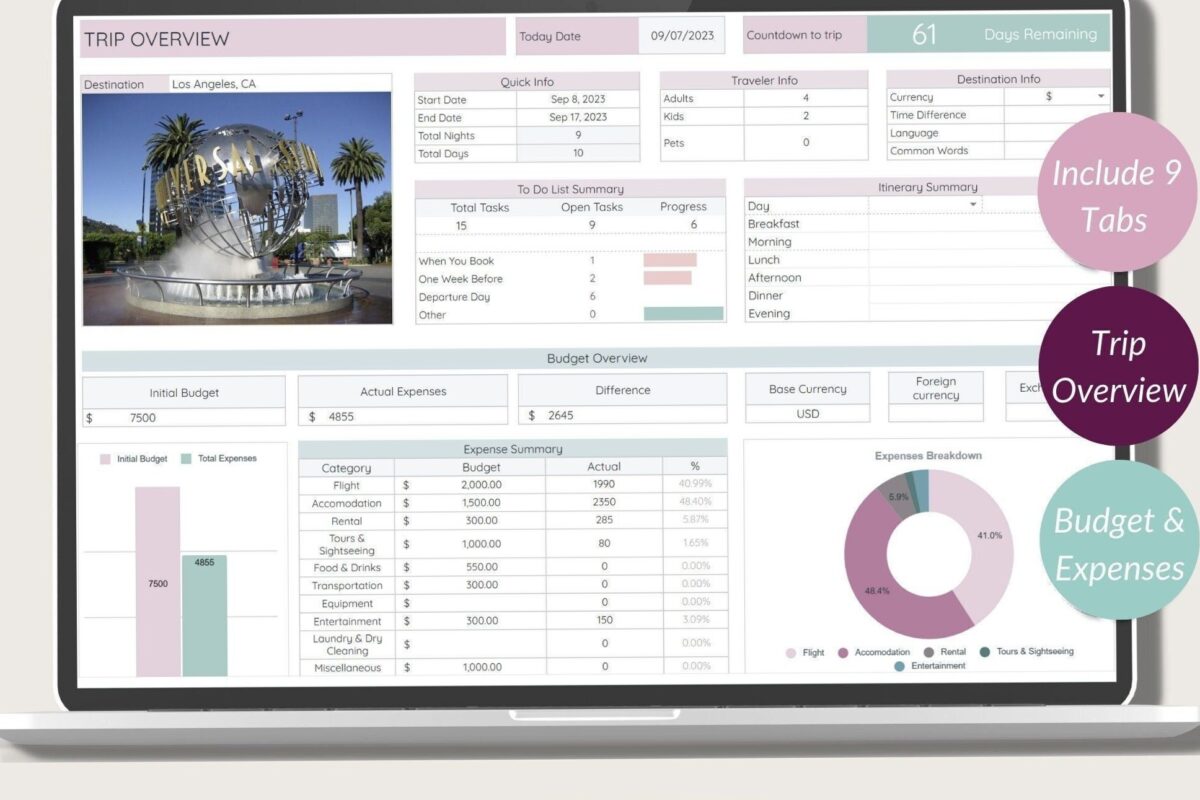
Task: Select the Base Currency cell showing USD
Action: click(x=807, y=413)
